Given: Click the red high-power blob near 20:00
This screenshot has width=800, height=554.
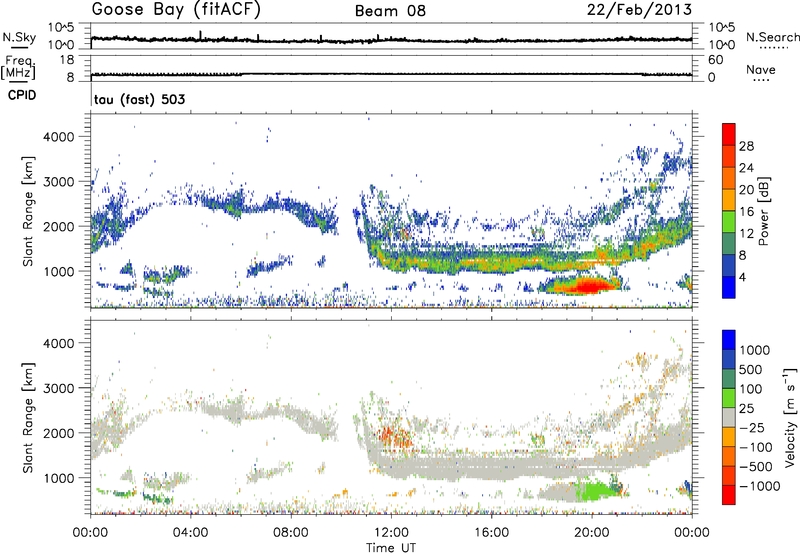Looking at the screenshot, I should coord(587,286).
